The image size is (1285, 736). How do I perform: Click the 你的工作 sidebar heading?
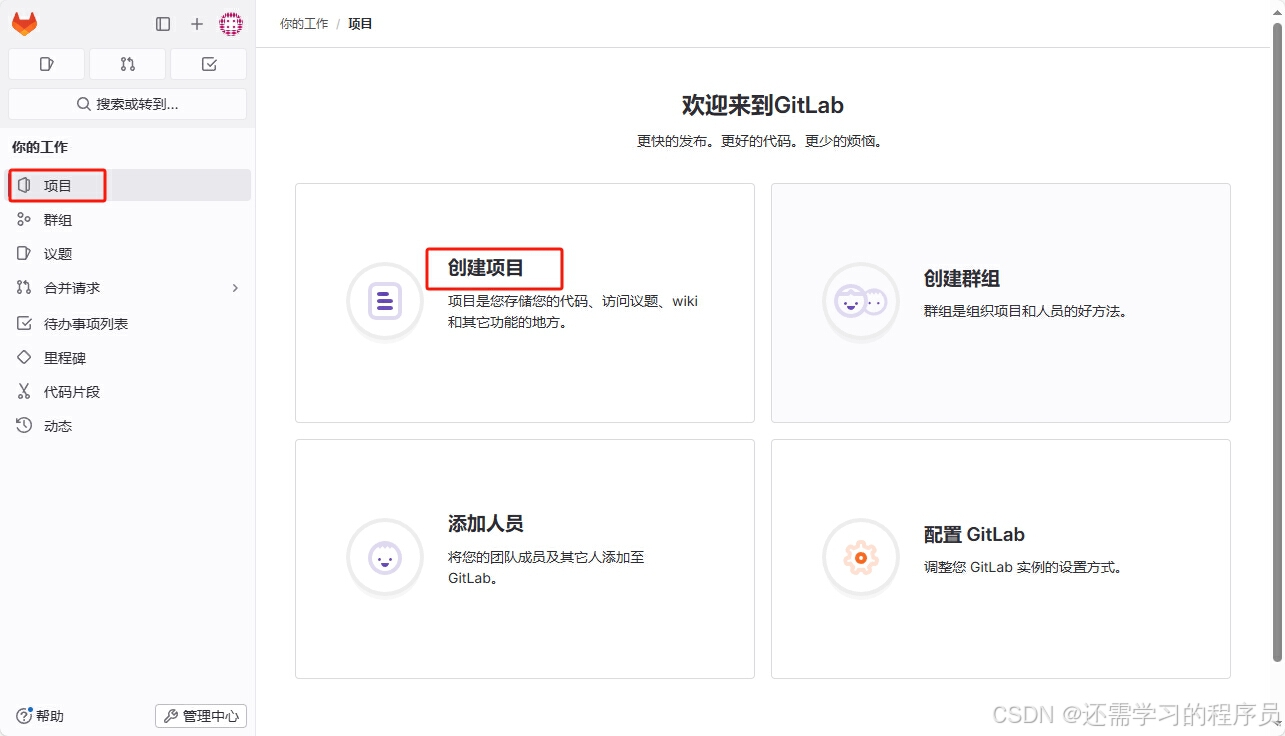[40, 147]
